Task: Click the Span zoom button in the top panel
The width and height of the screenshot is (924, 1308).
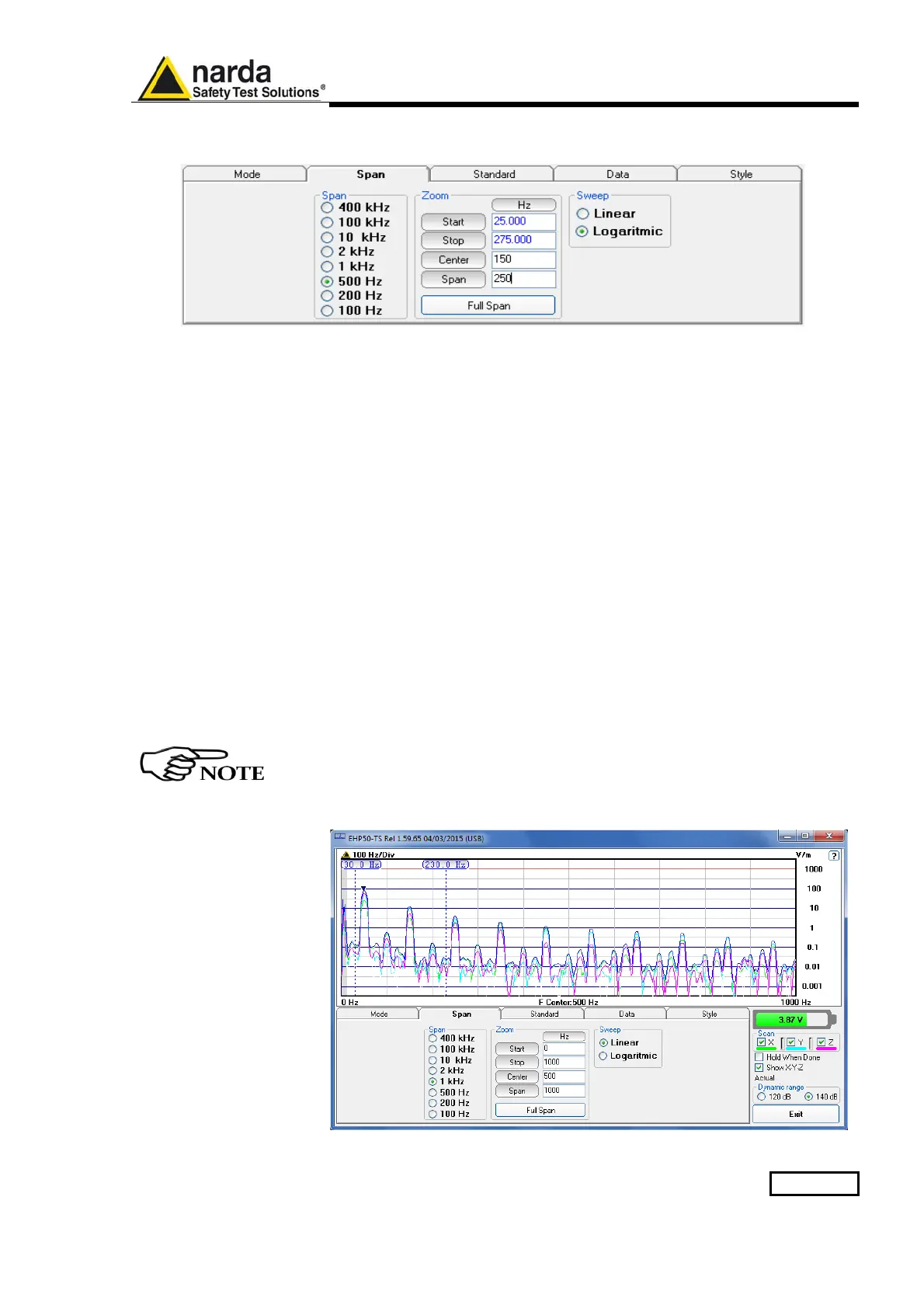Action: (453, 280)
